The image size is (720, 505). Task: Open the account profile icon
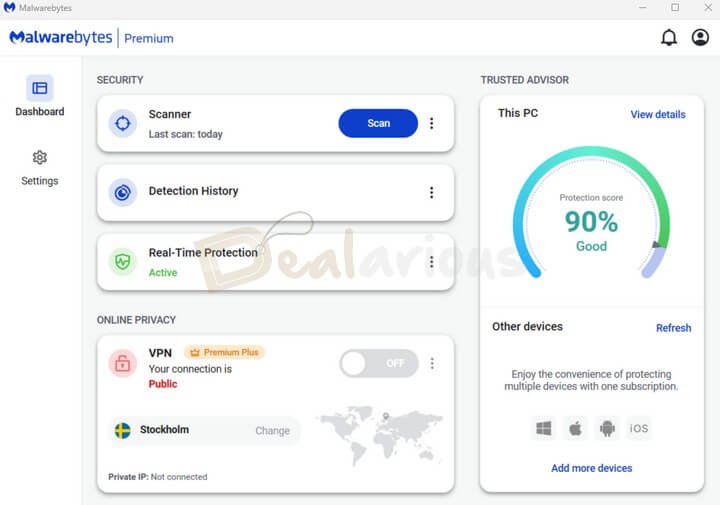700,38
